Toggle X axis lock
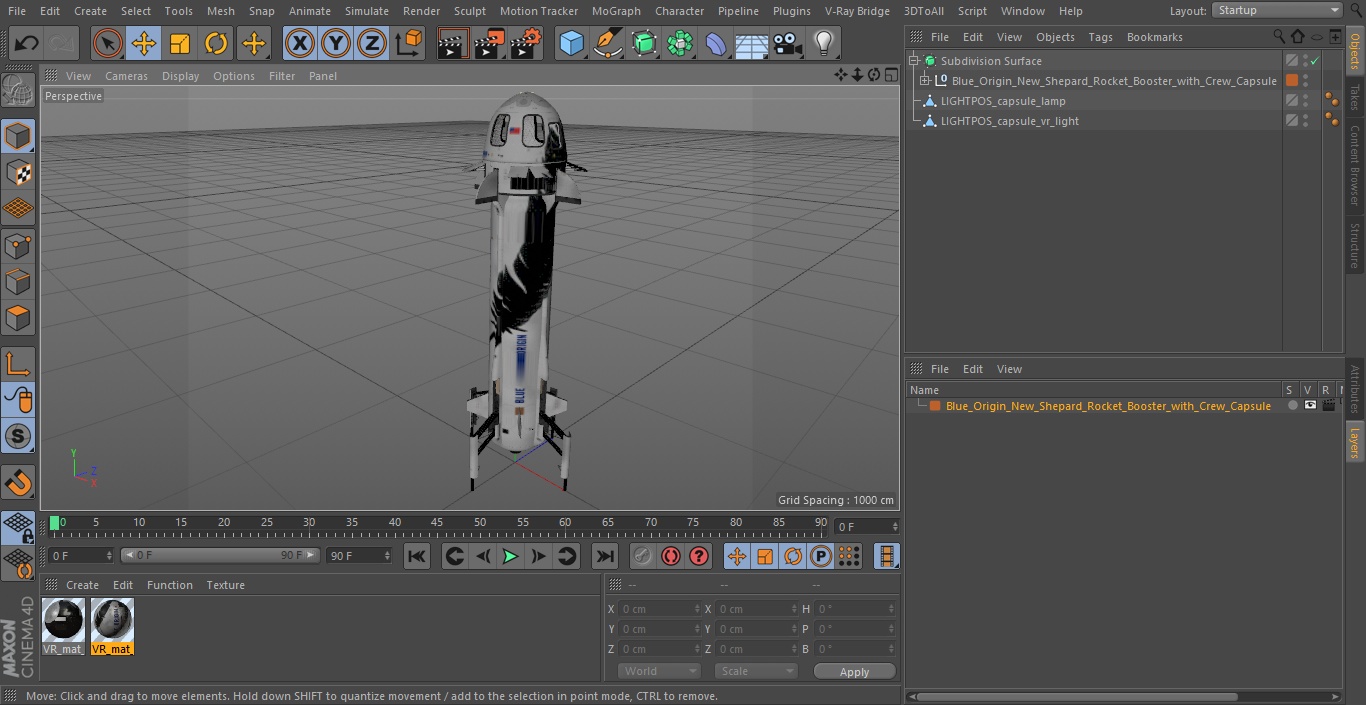The width and height of the screenshot is (1366, 705). [300, 43]
